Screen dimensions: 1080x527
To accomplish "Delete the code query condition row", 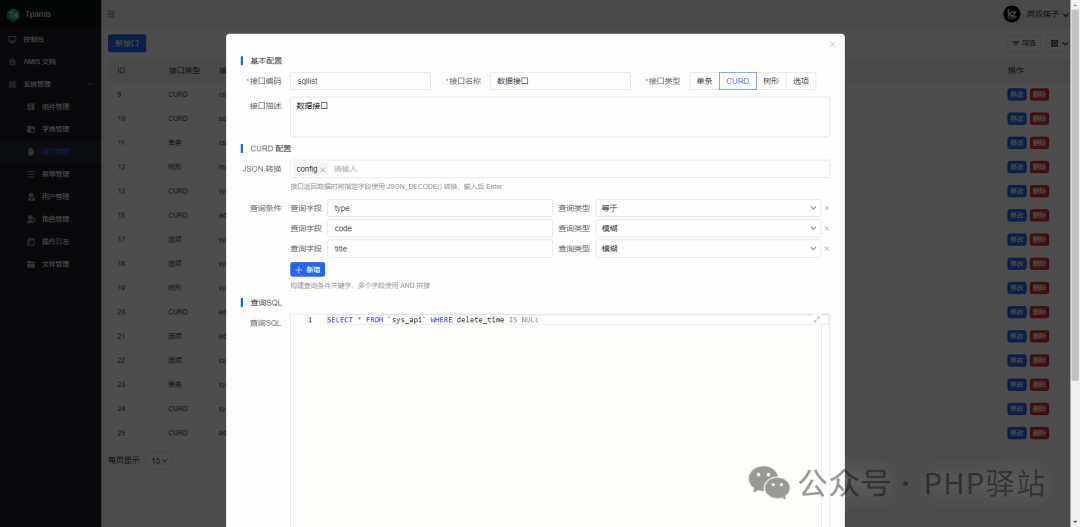I will tap(827, 229).
